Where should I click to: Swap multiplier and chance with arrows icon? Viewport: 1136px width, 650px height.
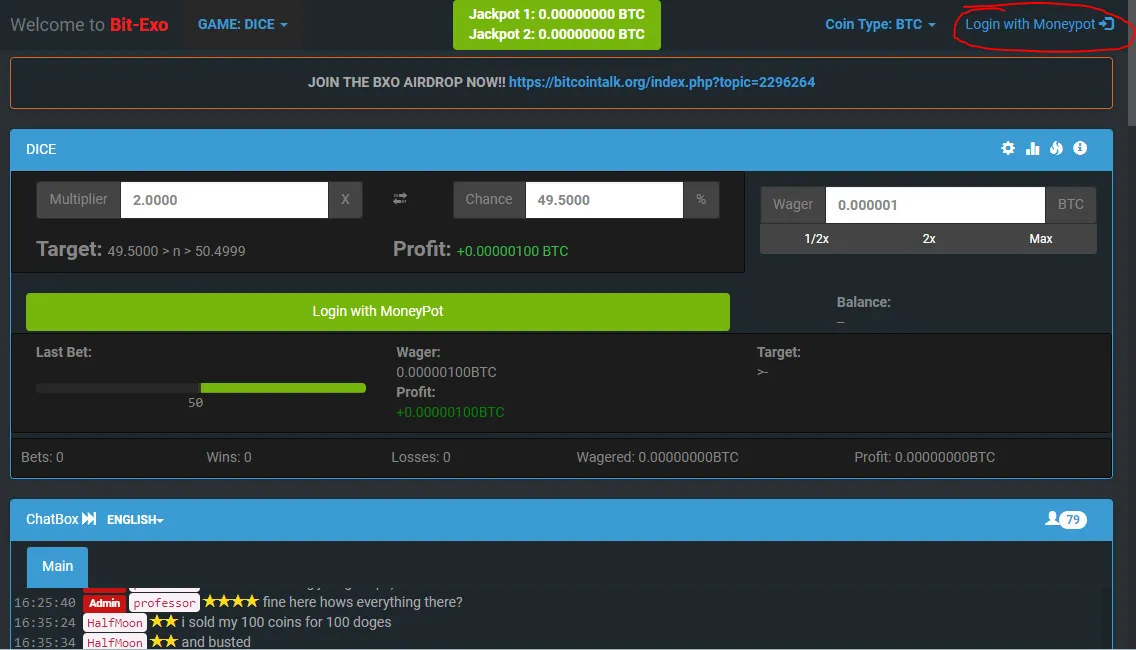[400, 198]
